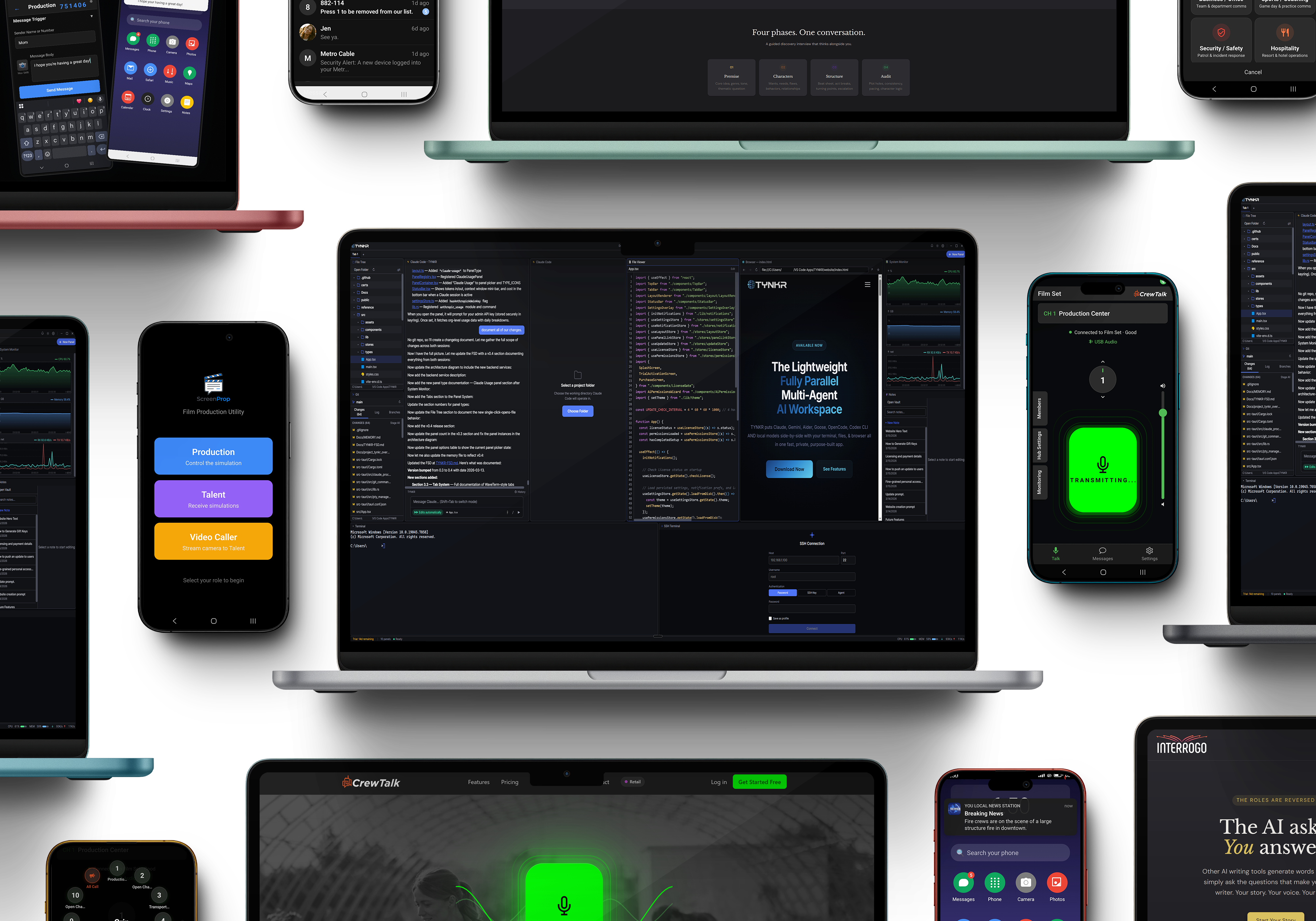
Task: Click channel up chevron above channel 1
Action: (1102, 361)
